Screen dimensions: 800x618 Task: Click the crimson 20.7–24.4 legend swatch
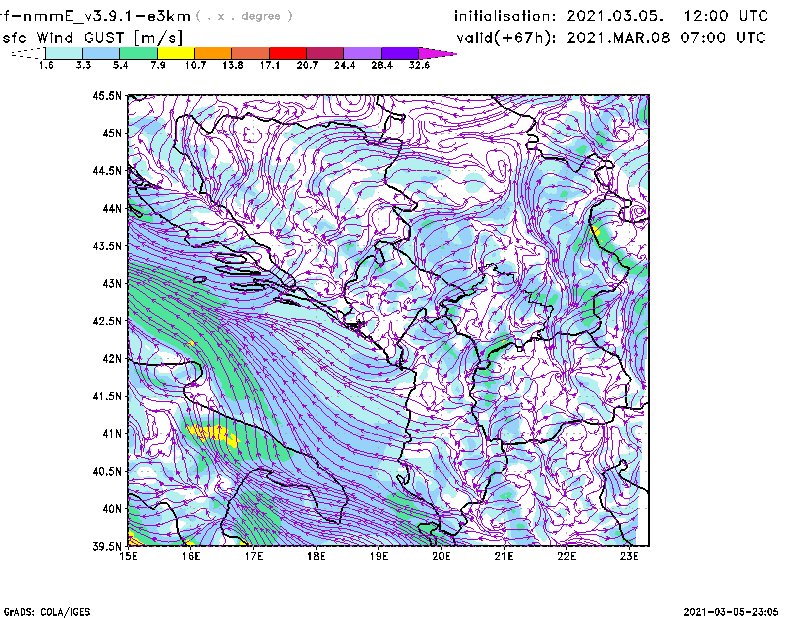tap(325, 53)
